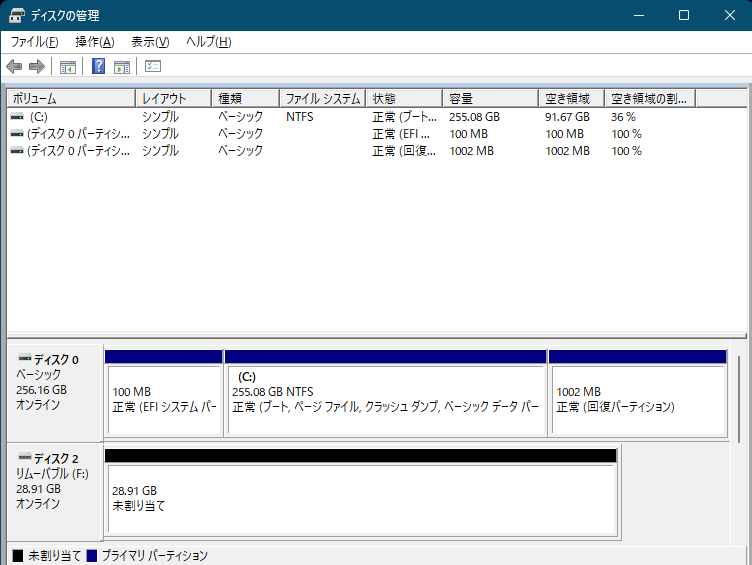Select the (C:) 255.08 GB NTFS partition block
The image size is (752, 565).
[385, 399]
